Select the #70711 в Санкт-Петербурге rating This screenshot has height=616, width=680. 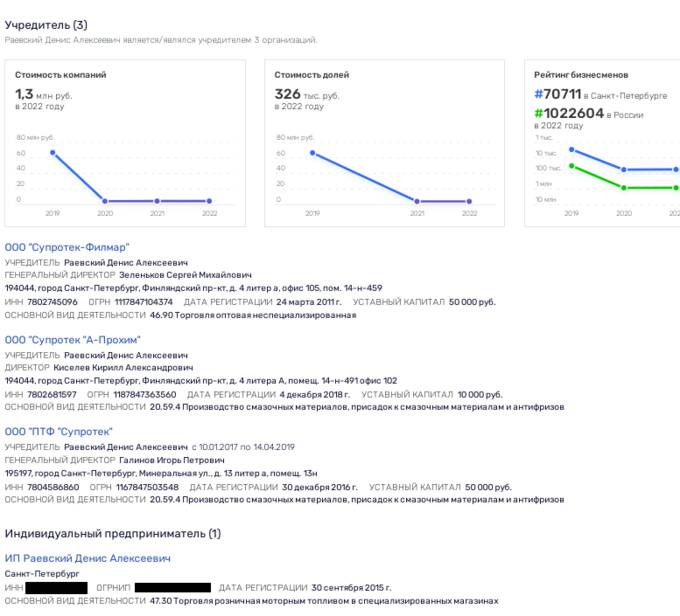(601, 94)
